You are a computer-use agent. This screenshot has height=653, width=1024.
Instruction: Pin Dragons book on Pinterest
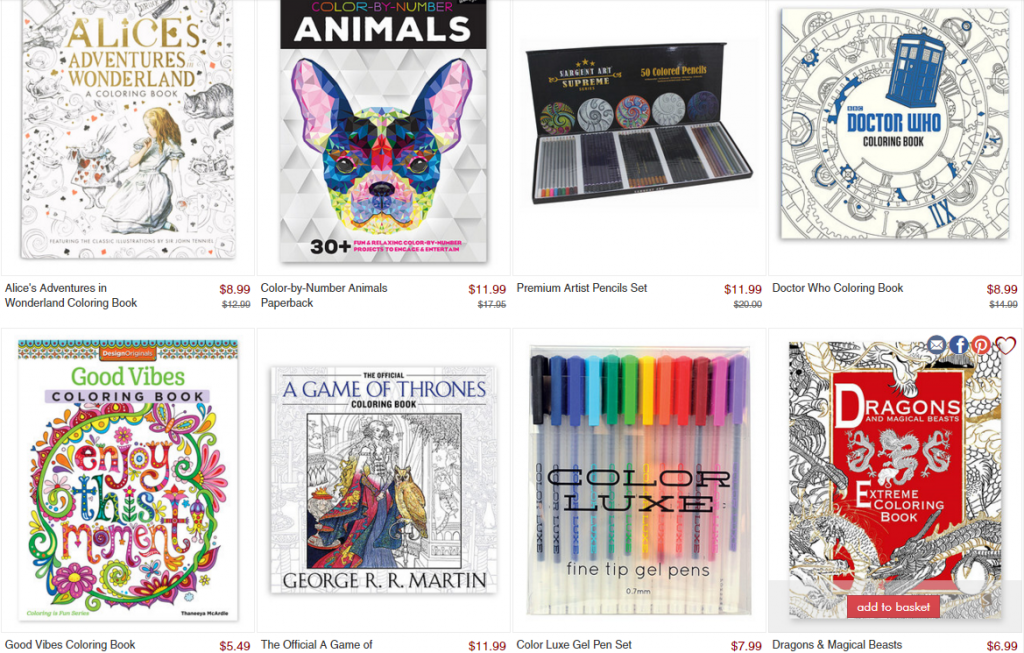click(980, 344)
